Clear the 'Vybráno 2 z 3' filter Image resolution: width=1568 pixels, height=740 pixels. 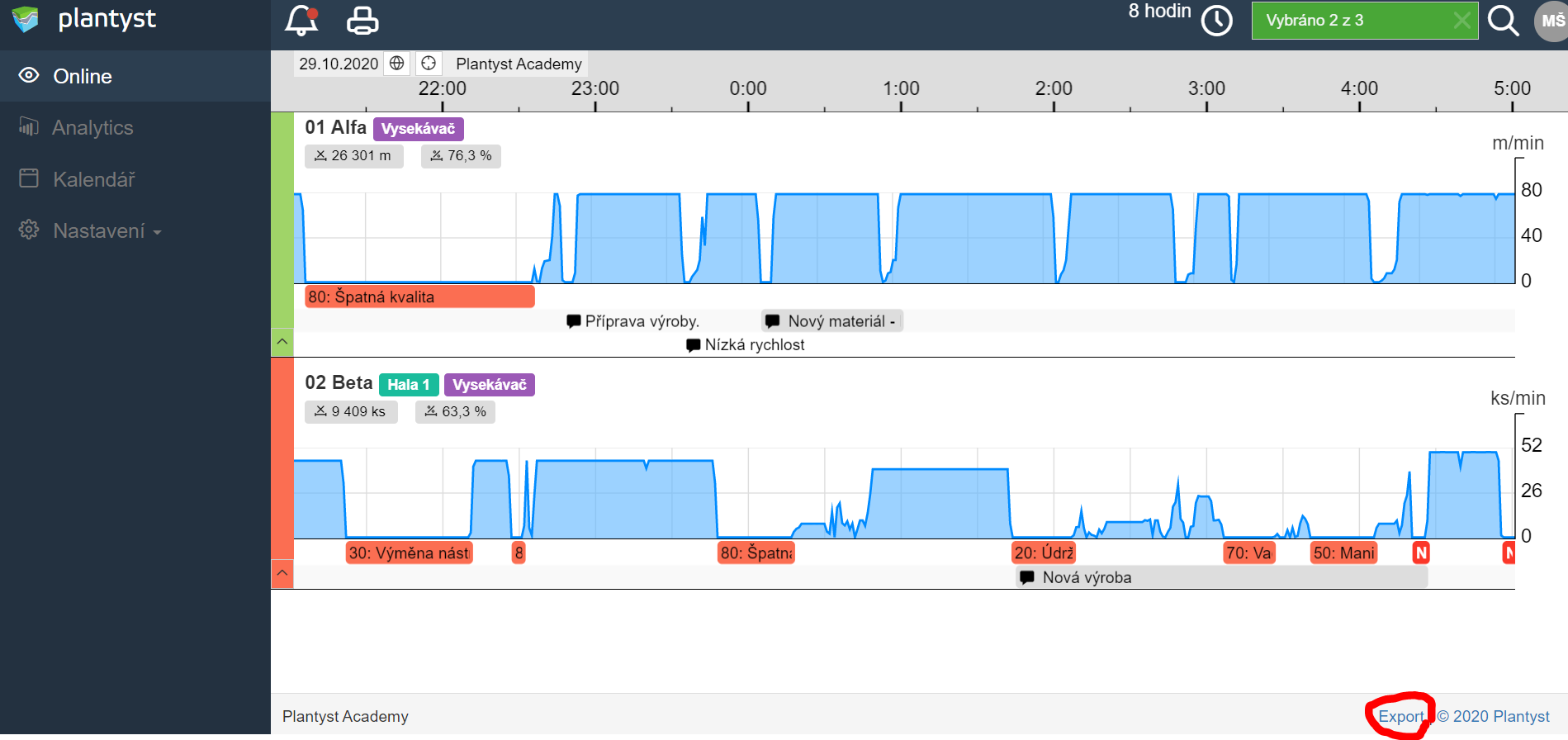point(1461,21)
